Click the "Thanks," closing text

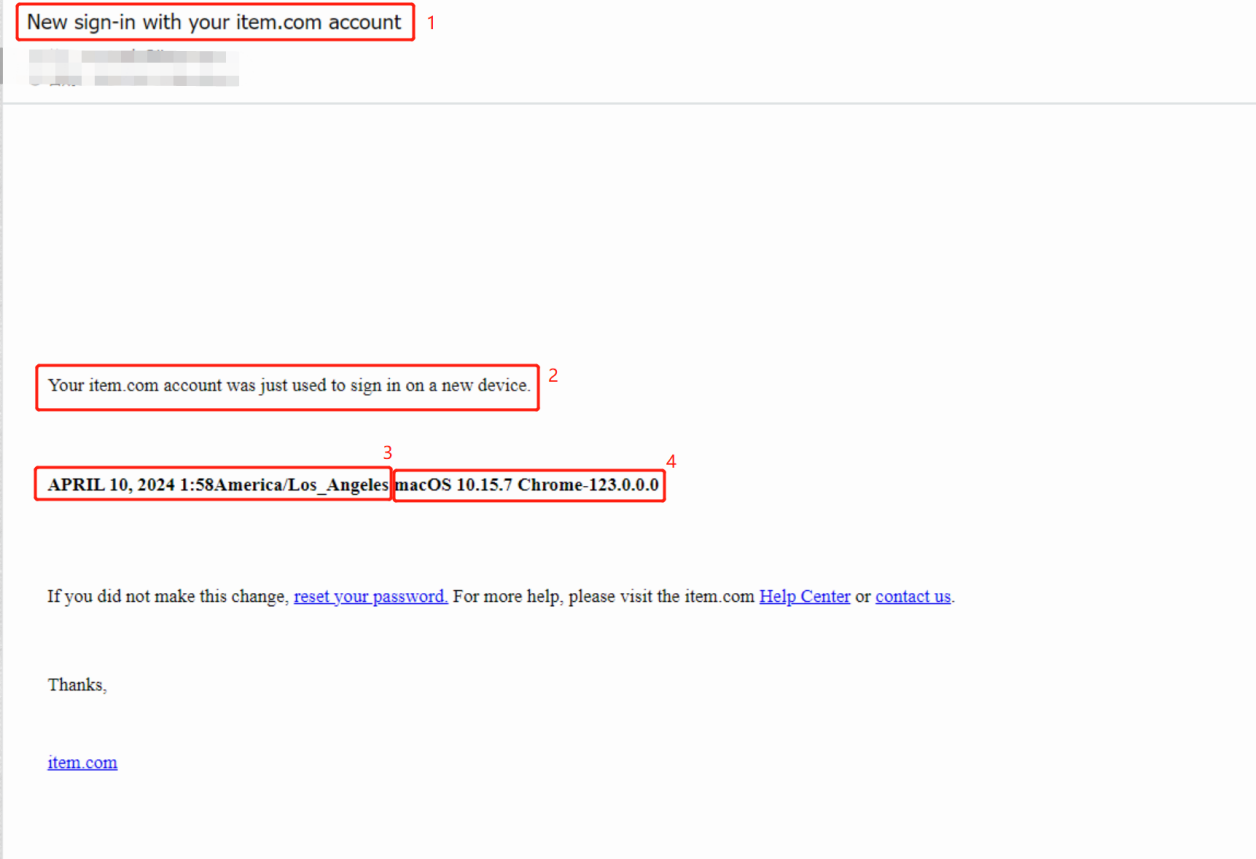coord(77,685)
